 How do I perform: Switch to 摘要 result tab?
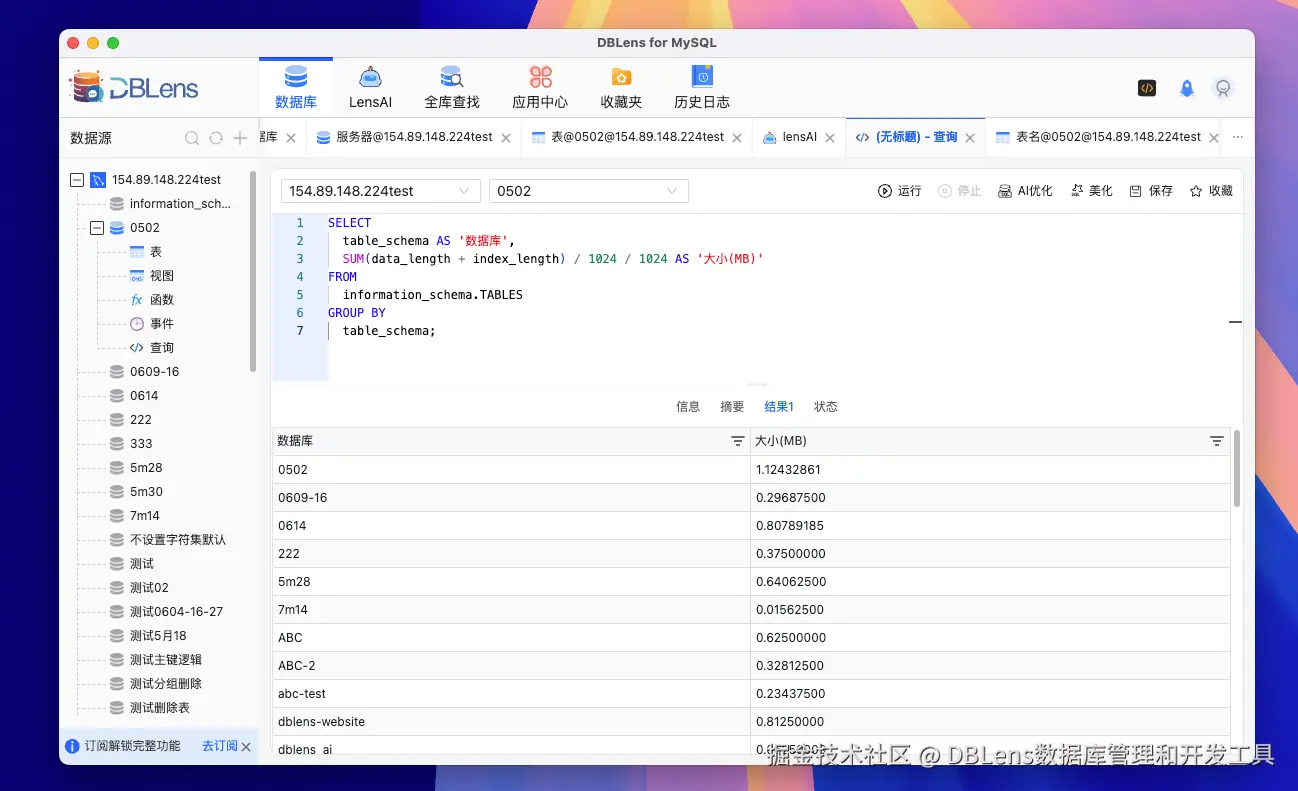click(x=732, y=407)
